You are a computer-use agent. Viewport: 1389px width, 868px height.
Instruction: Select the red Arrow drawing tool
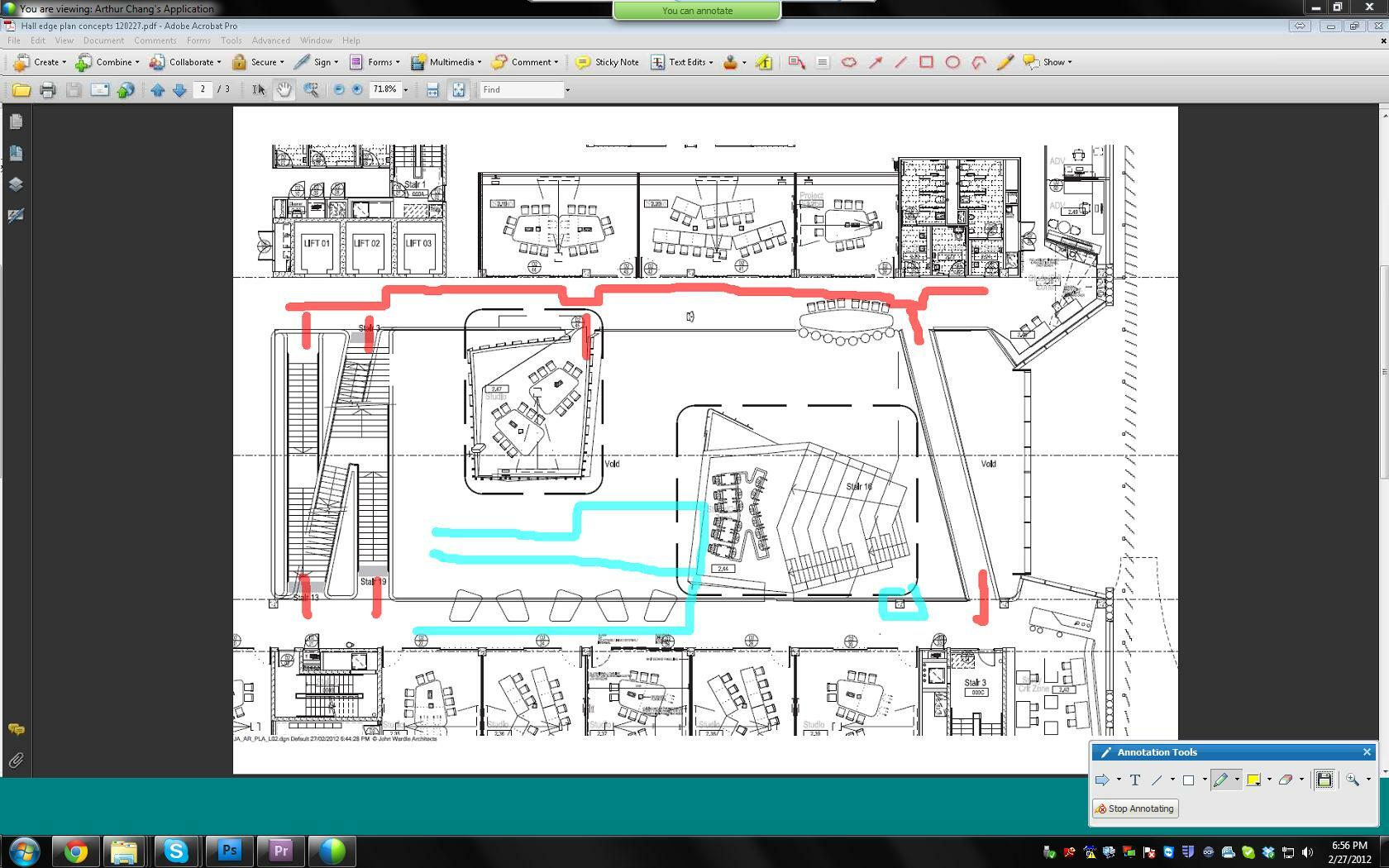(875, 62)
